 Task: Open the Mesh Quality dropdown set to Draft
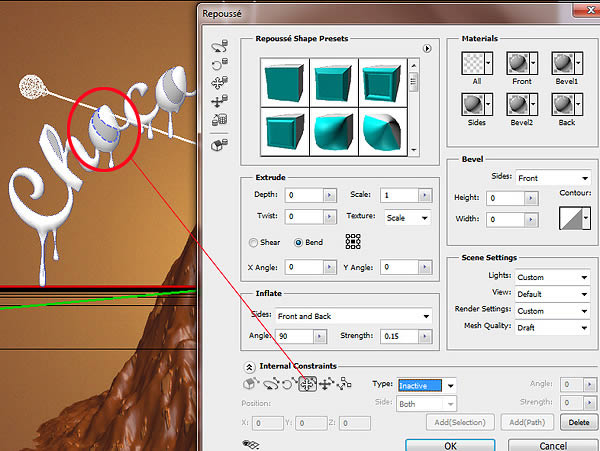(552, 328)
